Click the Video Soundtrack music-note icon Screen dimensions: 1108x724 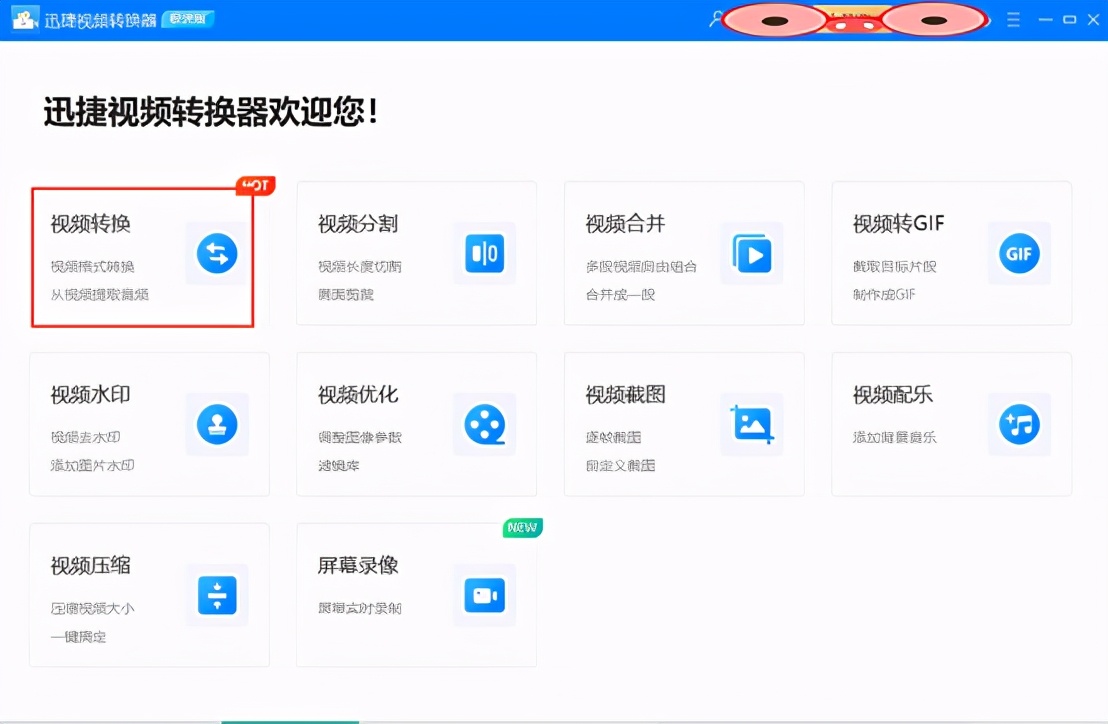pyautogui.click(x=1019, y=424)
